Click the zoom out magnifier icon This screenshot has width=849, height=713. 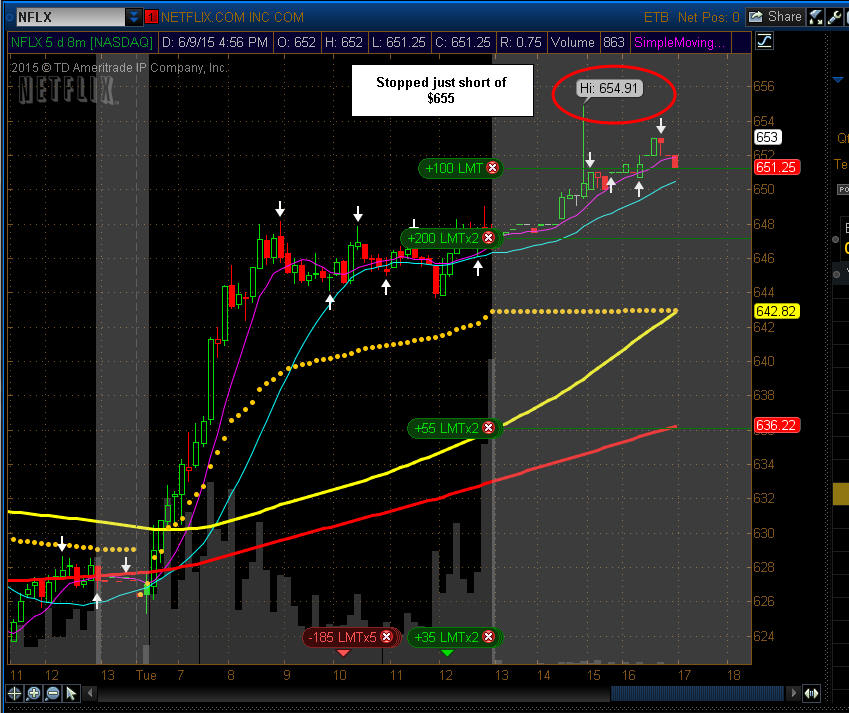pyautogui.click(x=53, y=694)
